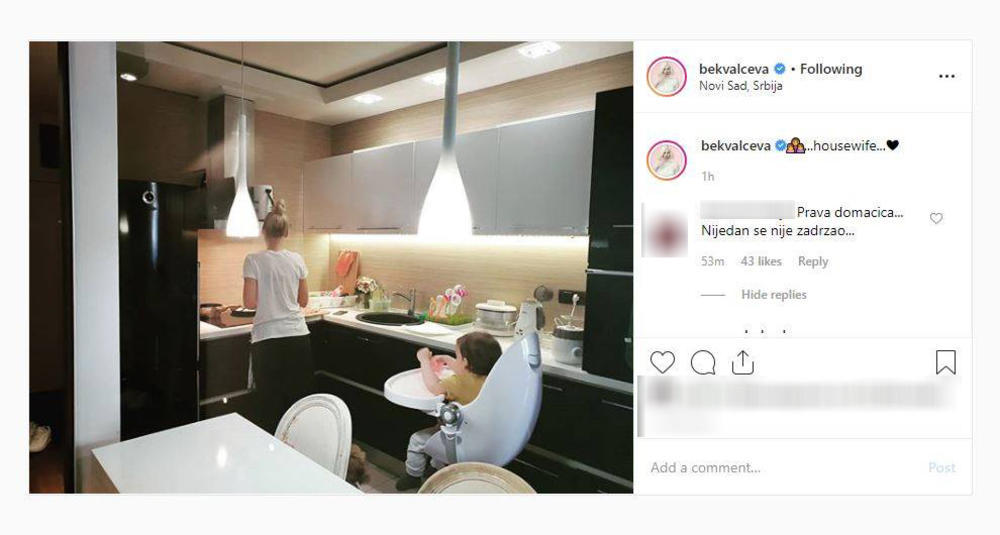Click the Post comment button
Screen dimensions: 1000x535
(x=941, y=467)
